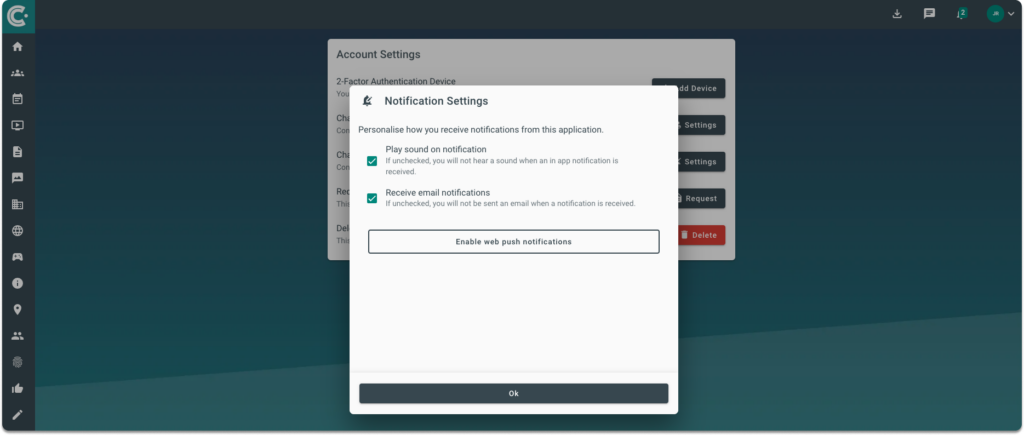Uncheck Play sound on notification
1024x435 pixels.
pyautogui.click(x=372, y=161)
